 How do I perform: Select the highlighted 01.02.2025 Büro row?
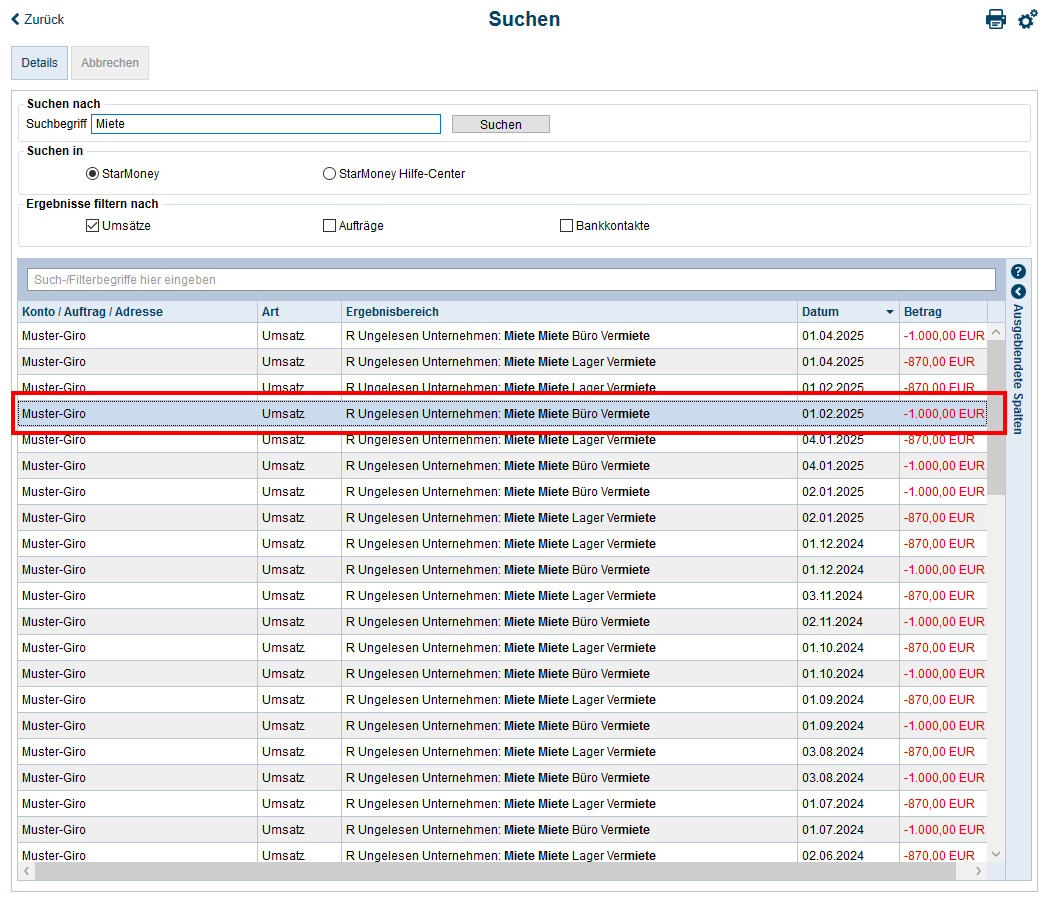tap(502, 413)
